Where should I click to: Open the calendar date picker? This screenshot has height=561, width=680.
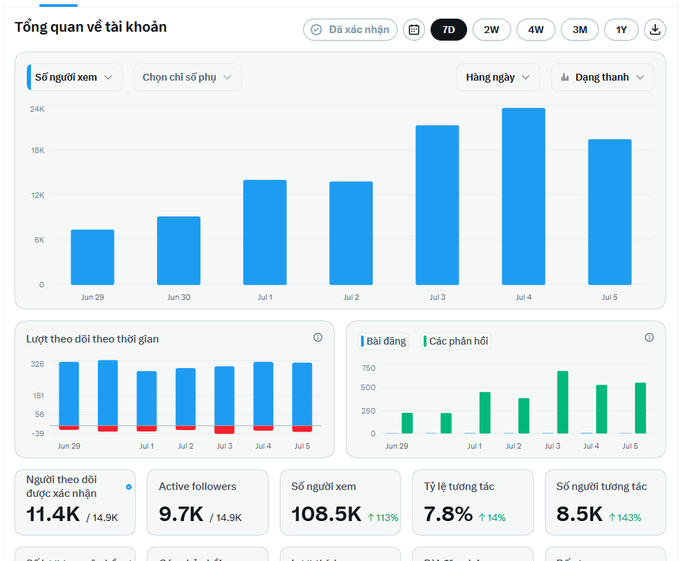[414, 29]
